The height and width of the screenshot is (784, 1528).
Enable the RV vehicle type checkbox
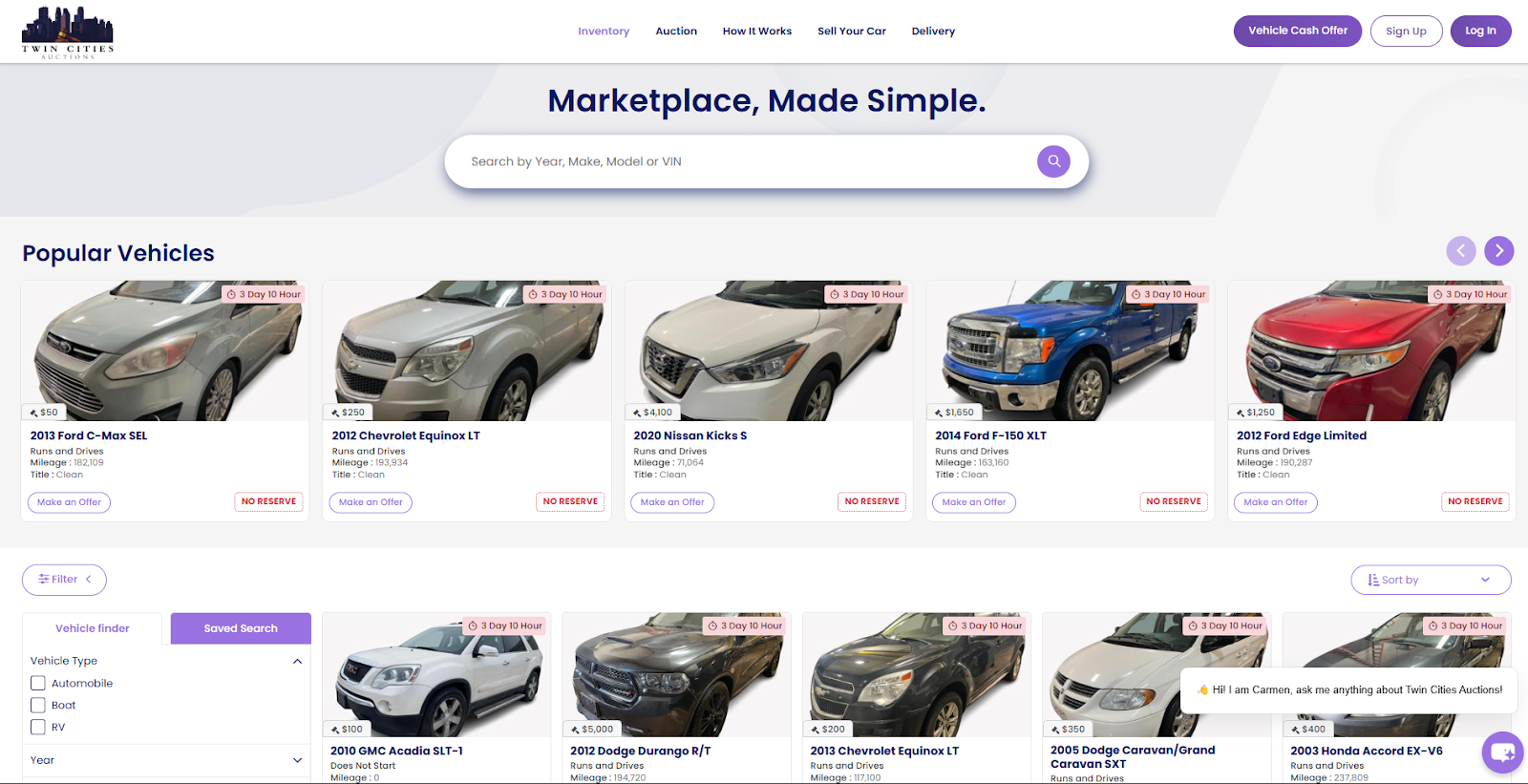[38, 727]
